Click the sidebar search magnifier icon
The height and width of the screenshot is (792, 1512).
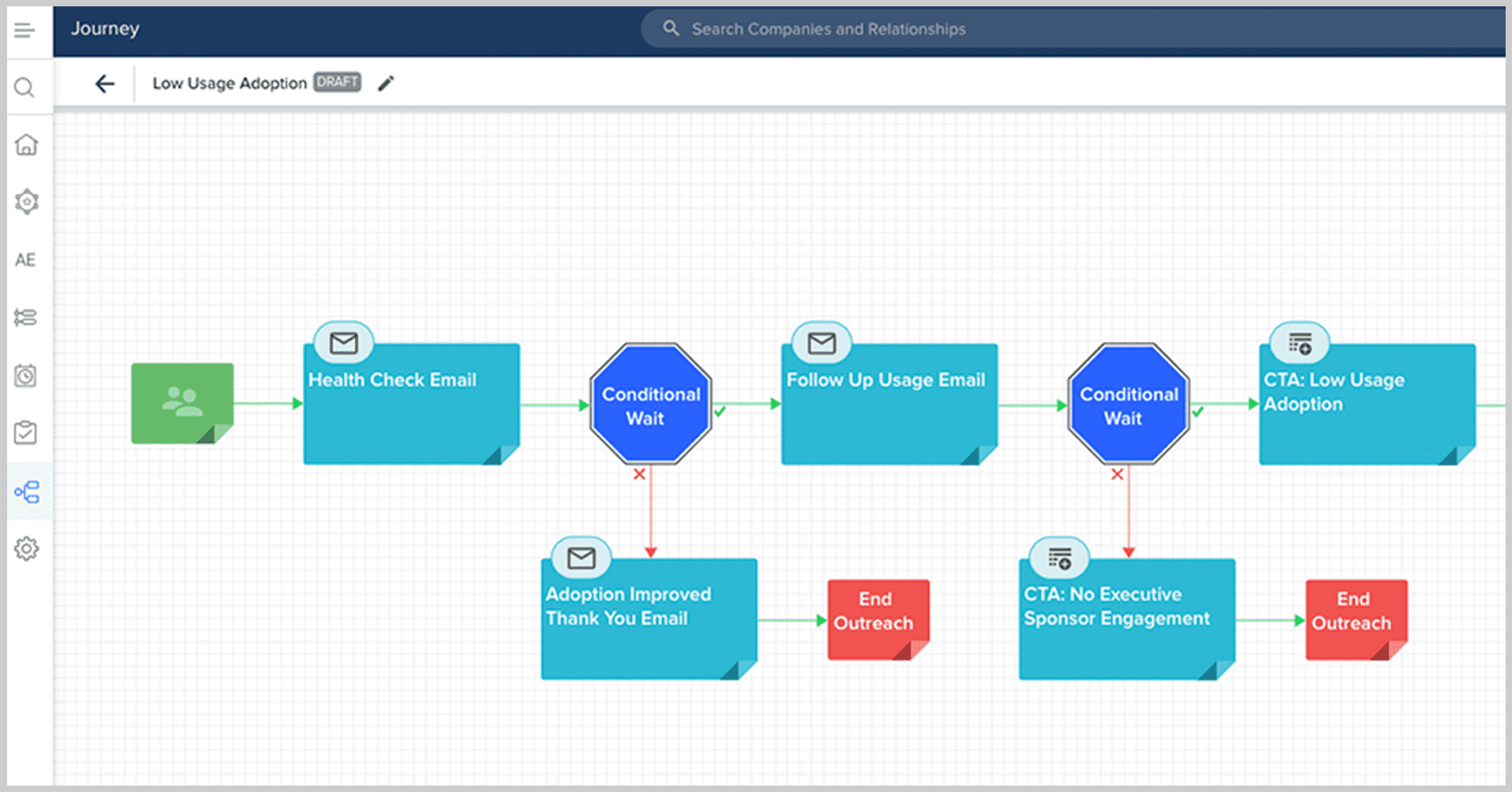click(25, 88)
